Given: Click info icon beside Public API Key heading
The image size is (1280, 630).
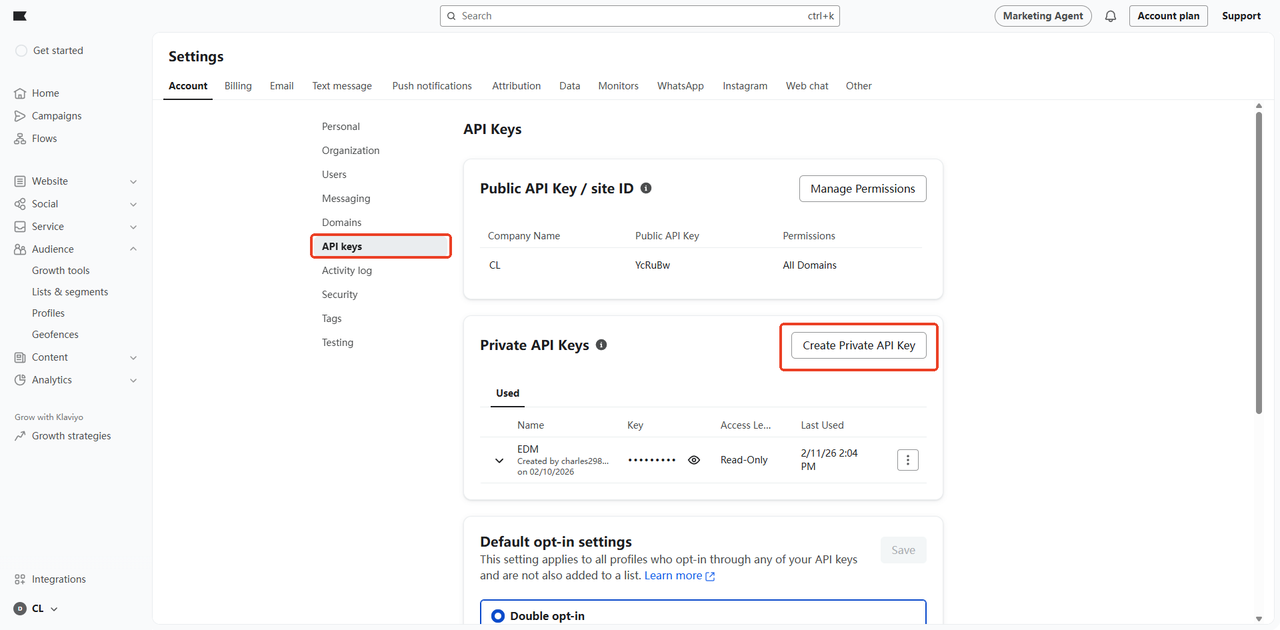Looking at the screenshot, I should coord(646,188).
